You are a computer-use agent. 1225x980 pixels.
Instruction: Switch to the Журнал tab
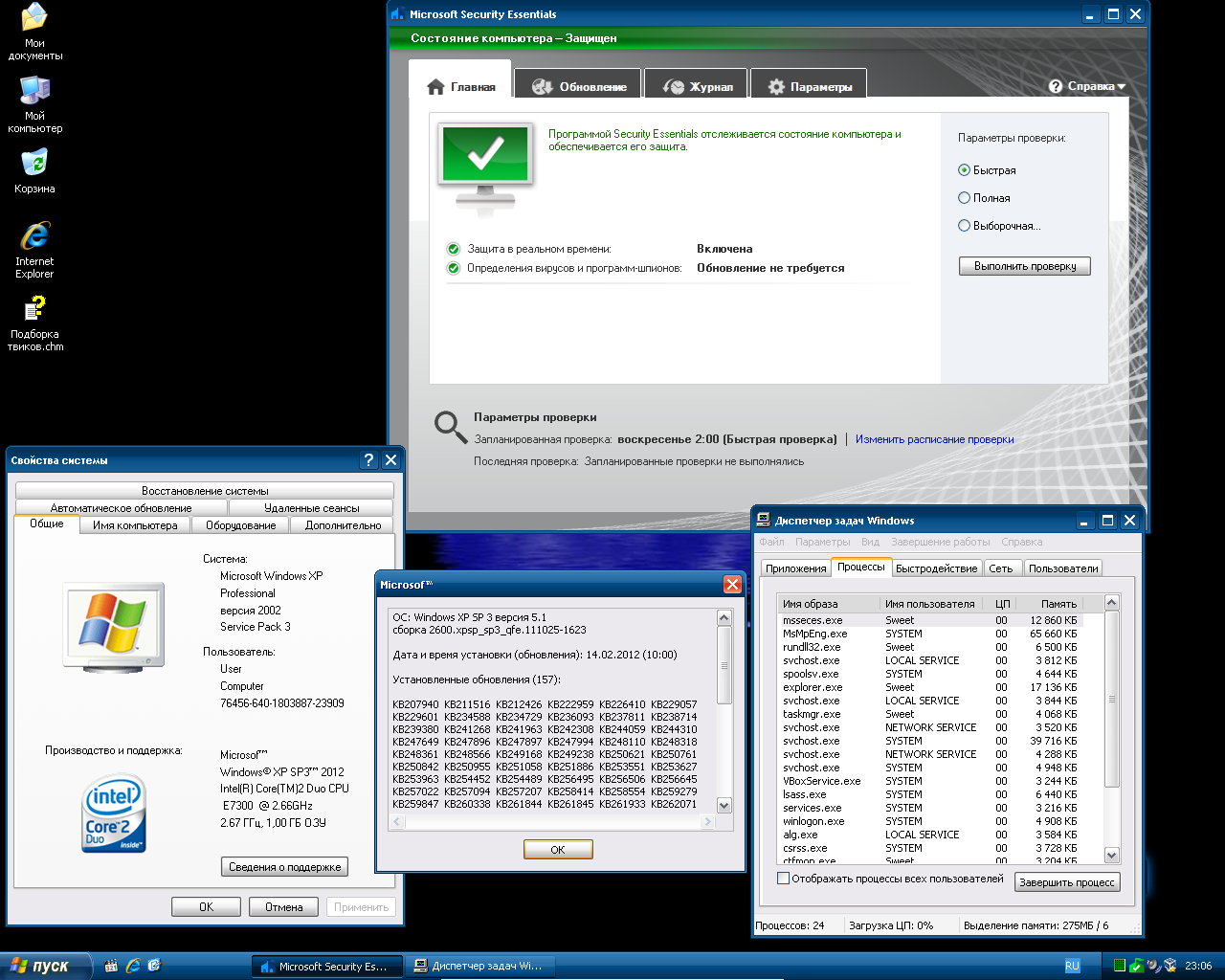(695, 85)
